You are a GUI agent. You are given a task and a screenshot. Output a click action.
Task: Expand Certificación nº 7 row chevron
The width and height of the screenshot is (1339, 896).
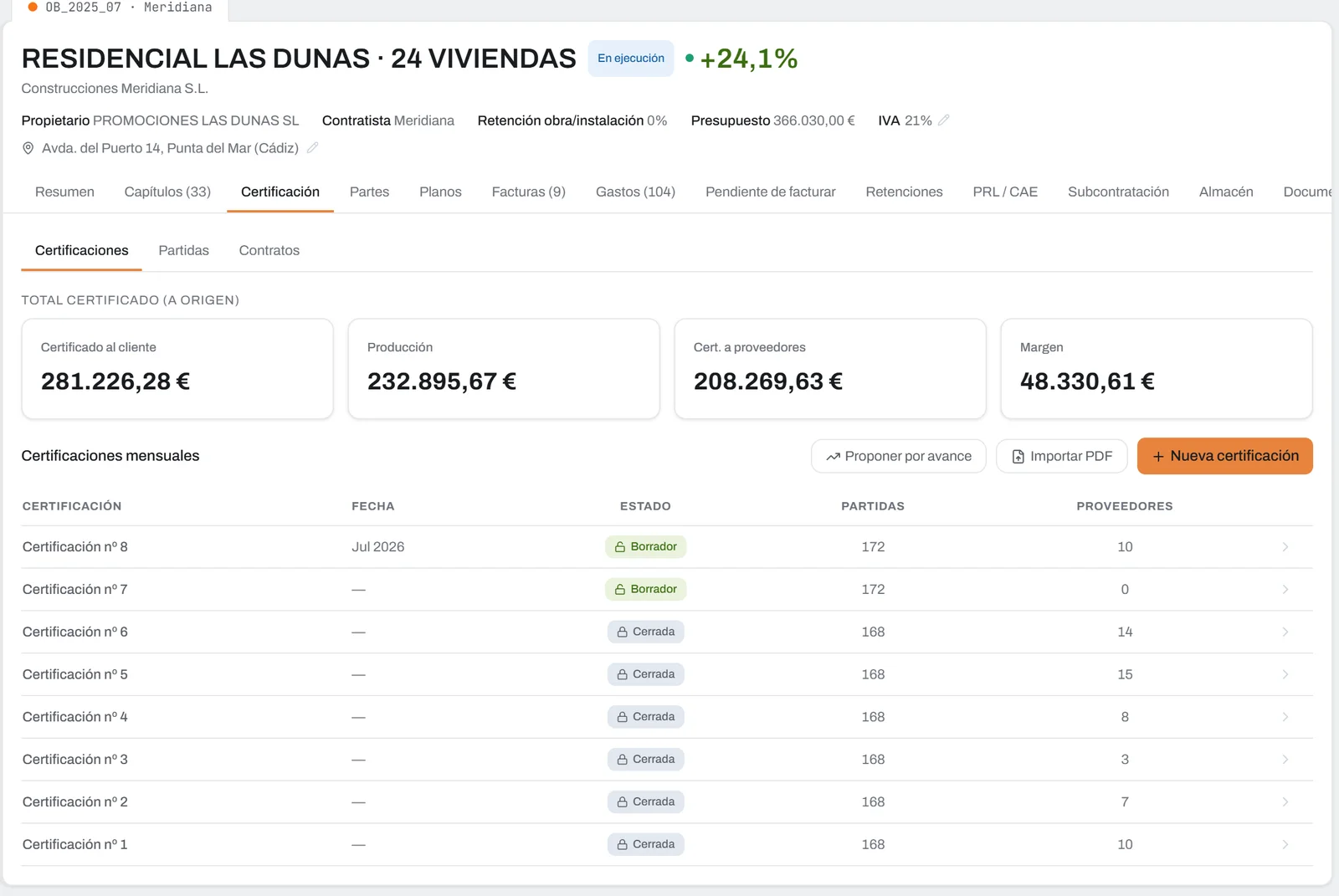[1285, 590]
